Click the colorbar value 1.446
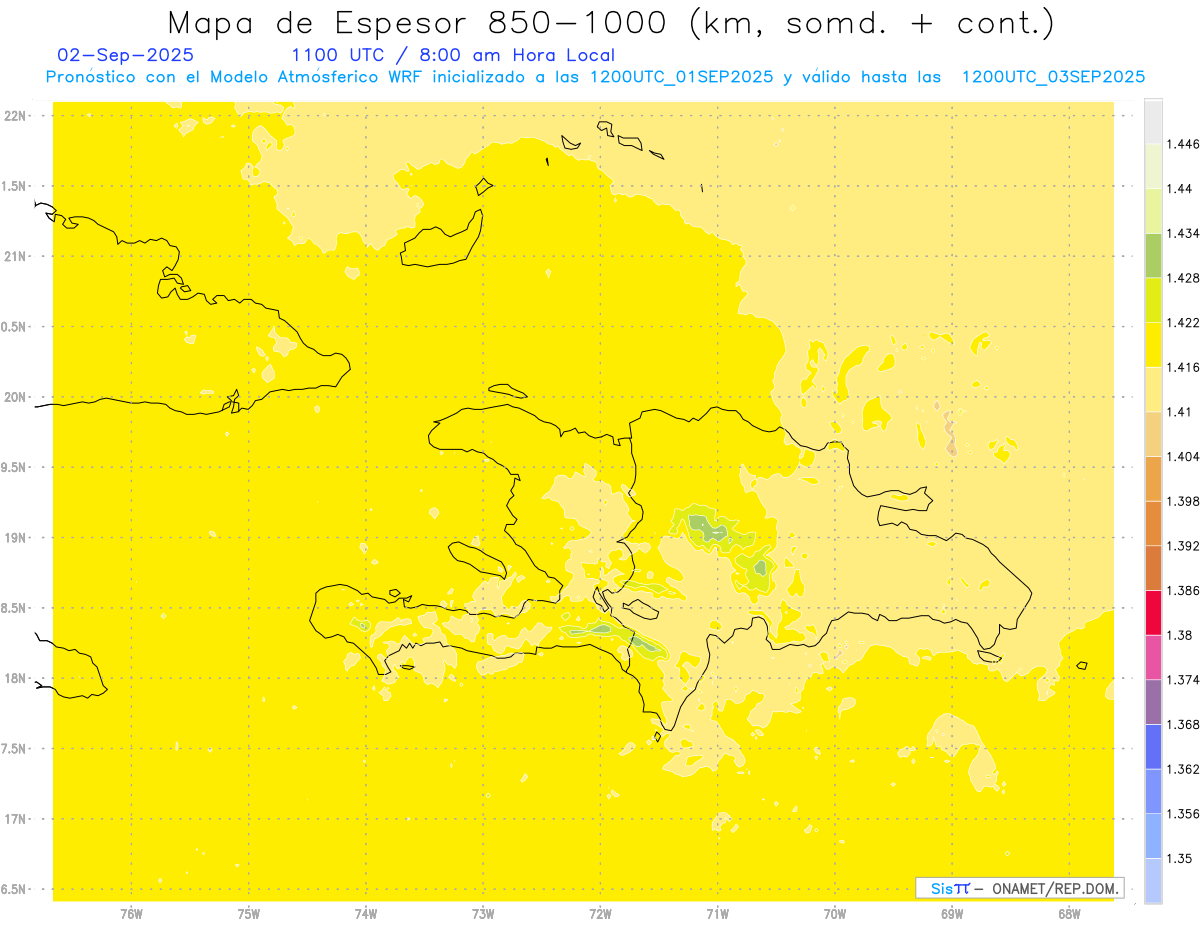Screen dimensions: 1200x927 tap(1184, 144)
